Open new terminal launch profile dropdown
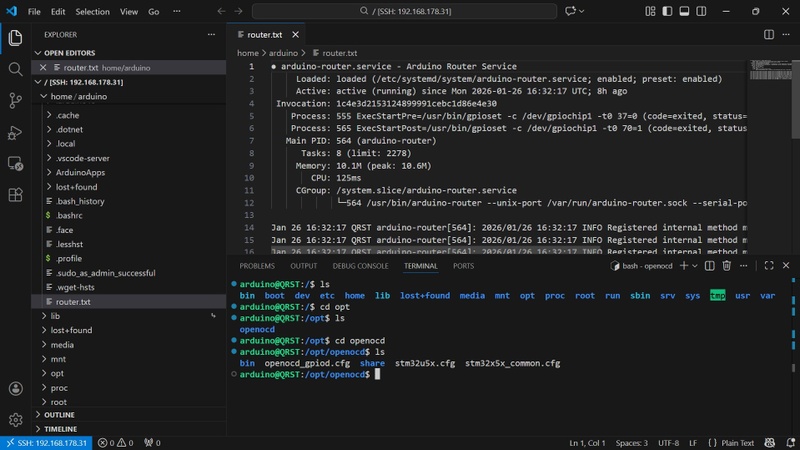The height and width of the screenshot is (450, 800). coord(696,266)
